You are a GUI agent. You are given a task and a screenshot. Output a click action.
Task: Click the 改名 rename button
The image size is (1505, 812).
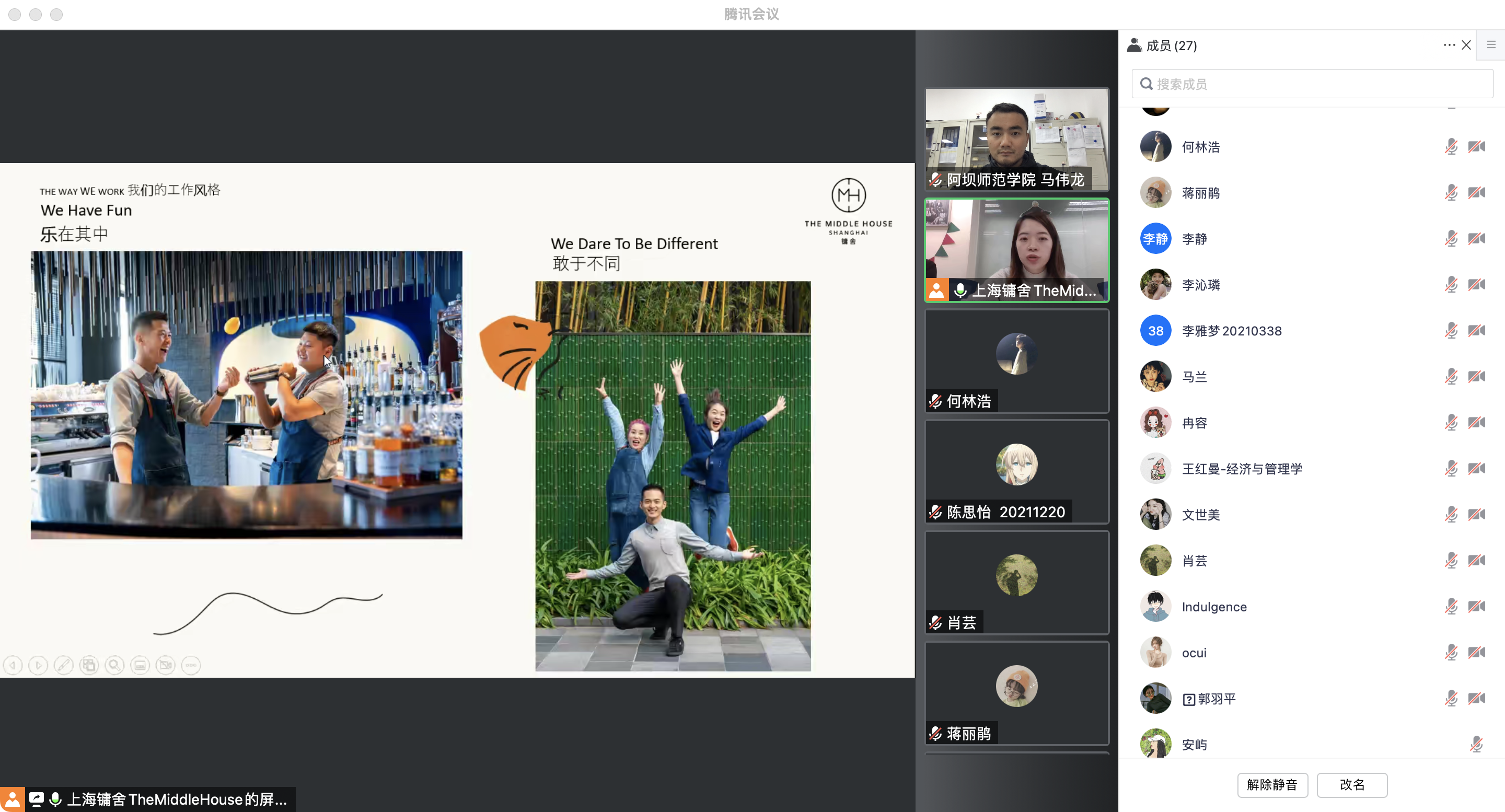click(x=1352, y=784)
